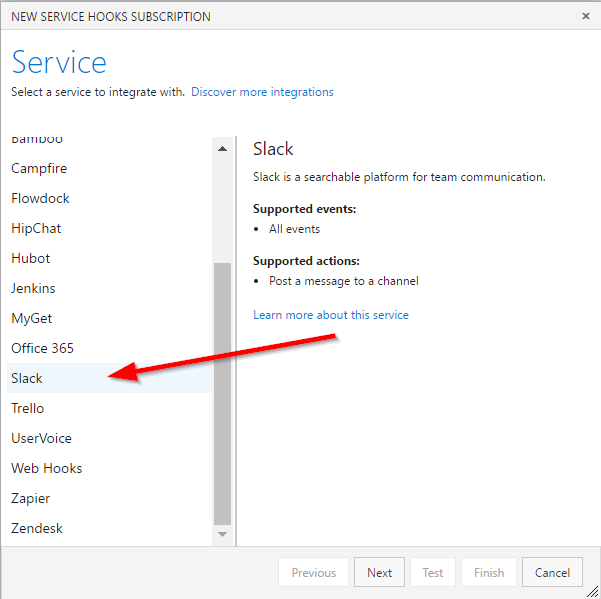
Task: Select MyGet service
Action: tap(109, 318)
